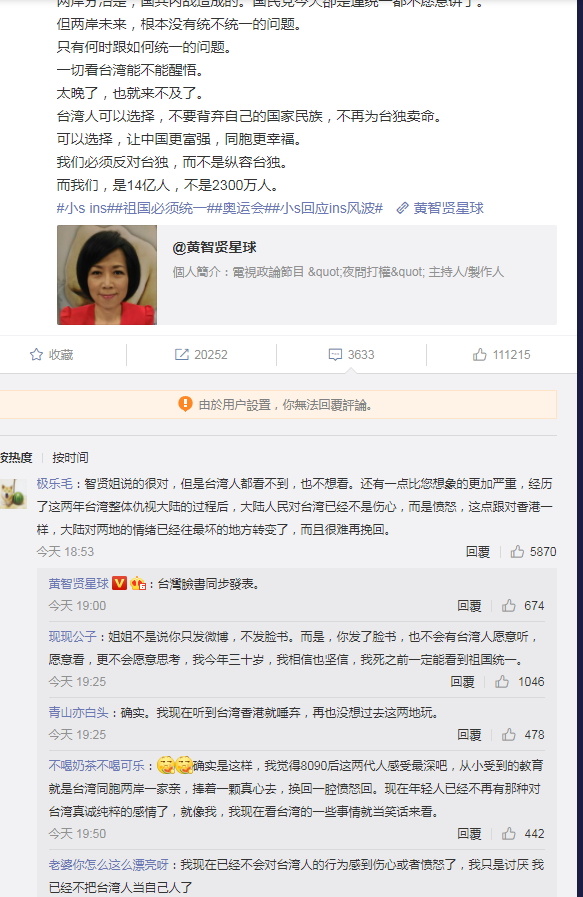
Task: Open the #小s回应ins风波# hashtag
Action: pyautogui.click(x=328, y=208)
